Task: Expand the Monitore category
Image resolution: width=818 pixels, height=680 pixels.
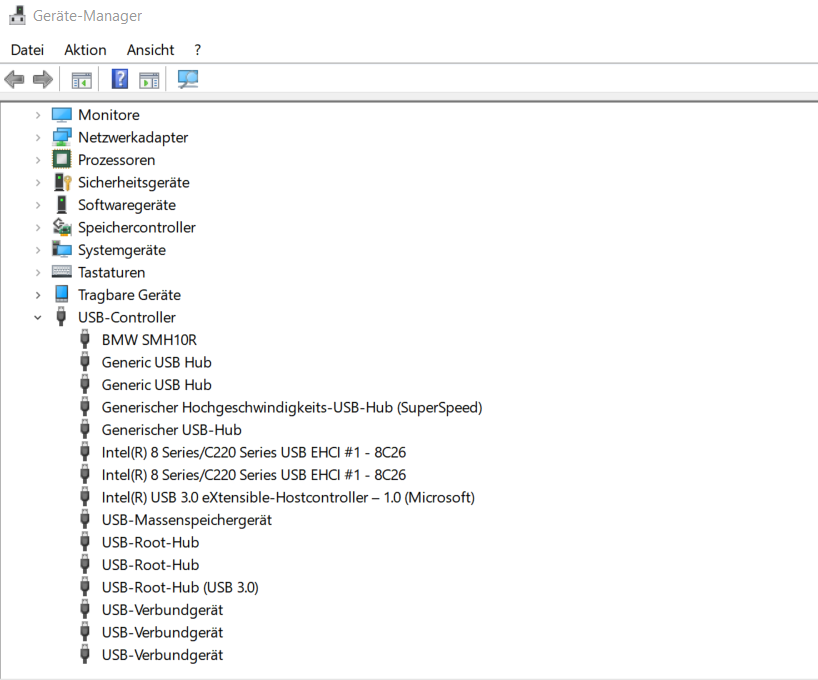Action: (x=38, y=115)
